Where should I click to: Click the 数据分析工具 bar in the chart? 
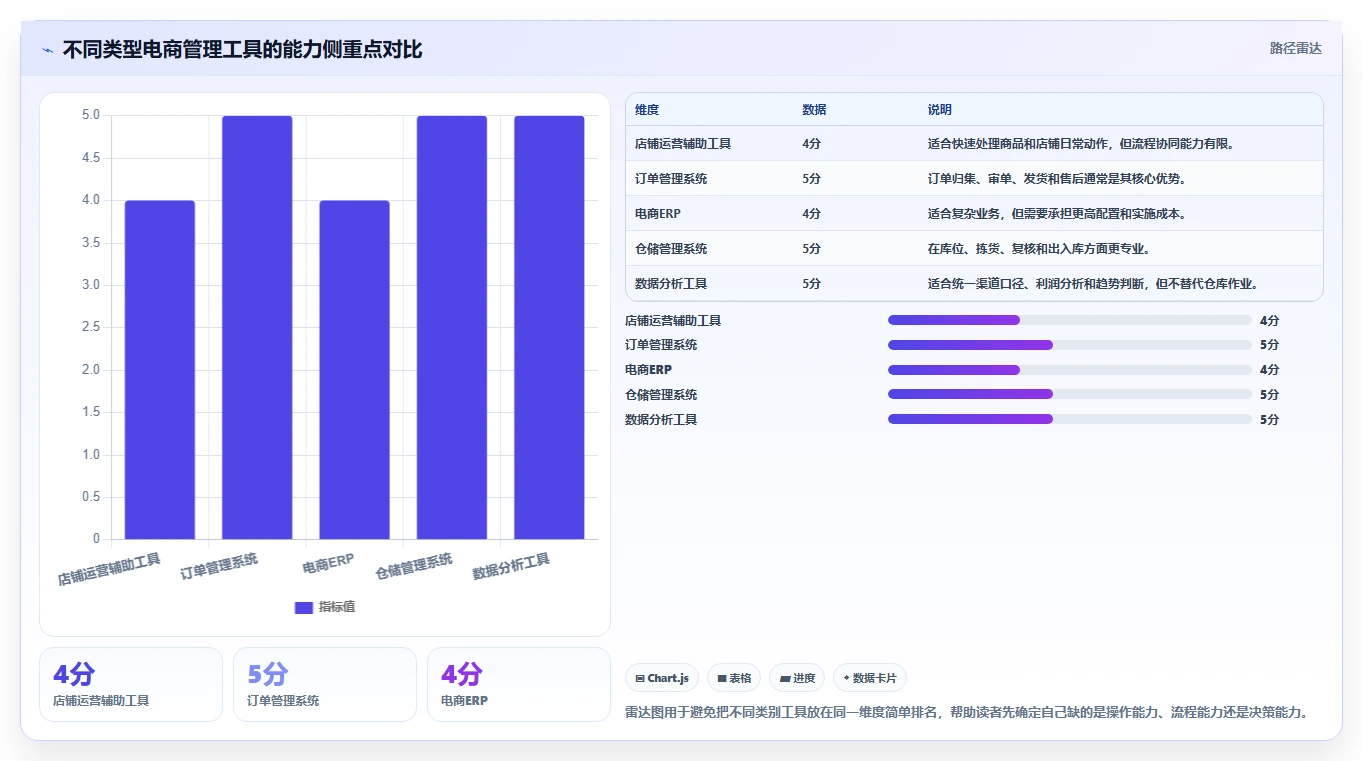tap(549, 328)
